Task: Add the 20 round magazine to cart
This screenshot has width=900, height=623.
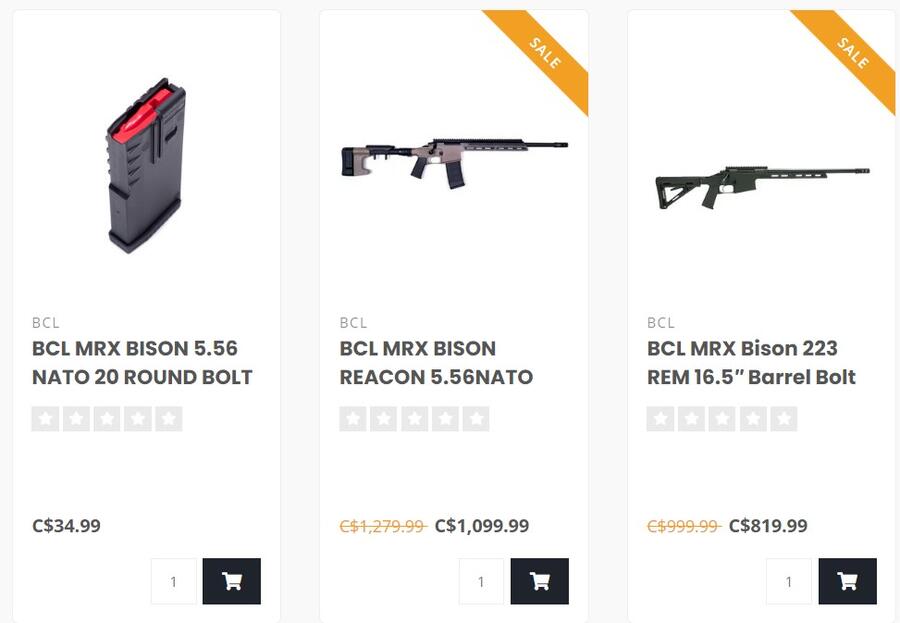Action: (x=232, y=581)
